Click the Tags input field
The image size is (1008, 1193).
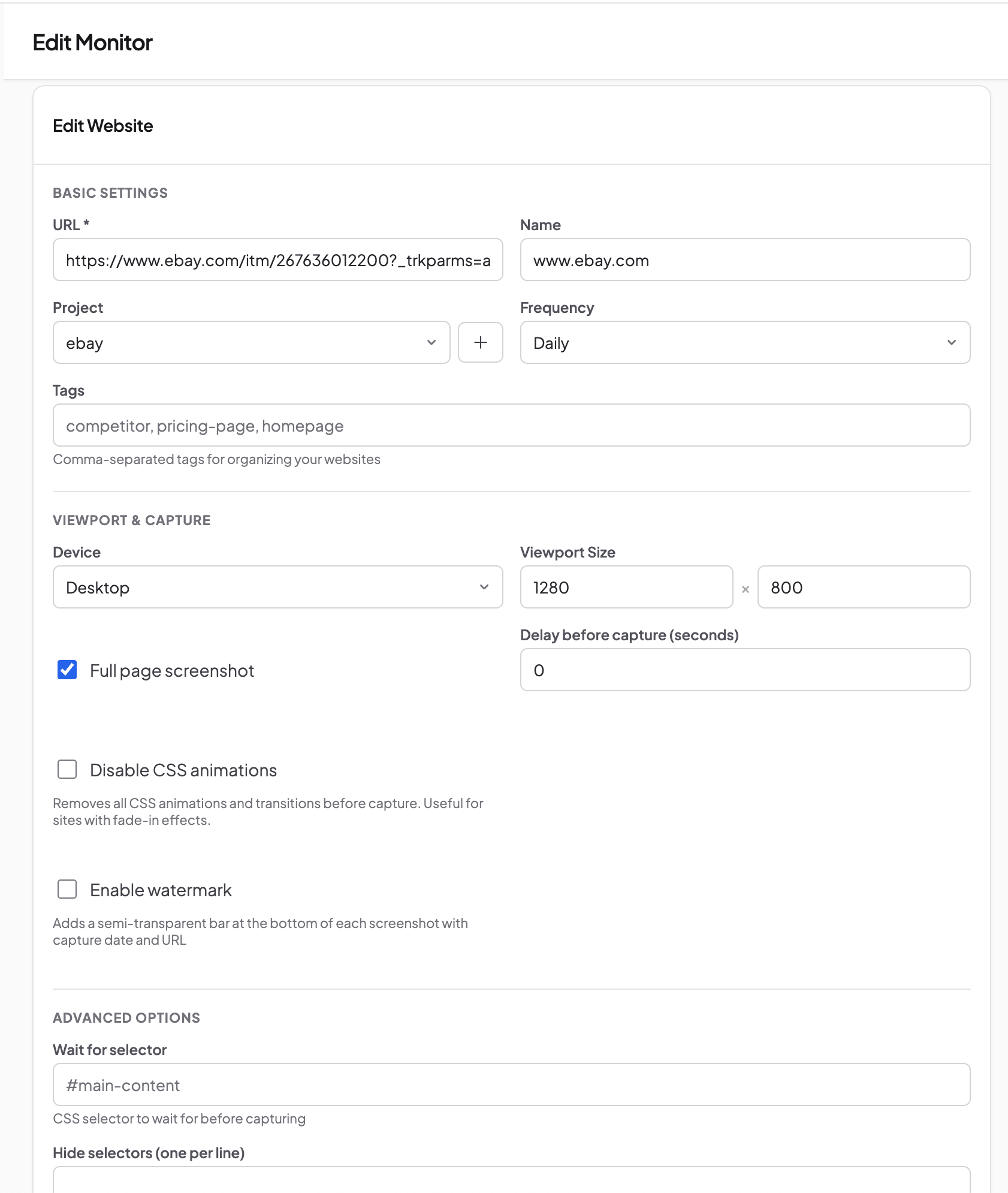pyautogui.click(x=511, y=425)
